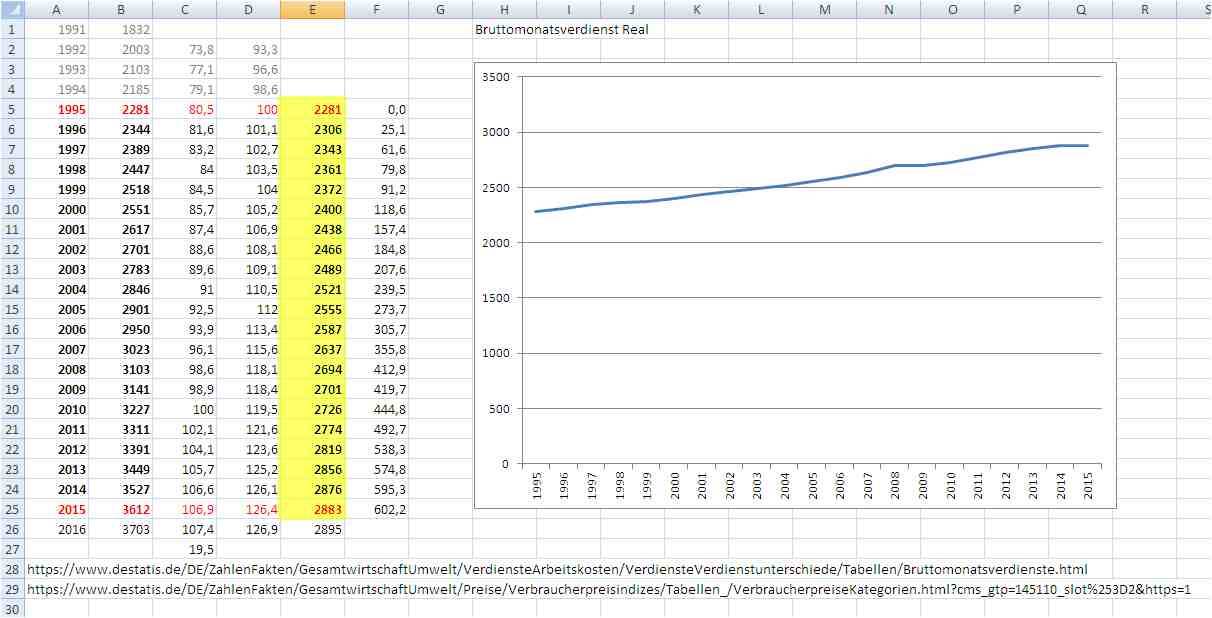Click the 2015 label on chart's horizontal axis

click(x=1086, y=487)
